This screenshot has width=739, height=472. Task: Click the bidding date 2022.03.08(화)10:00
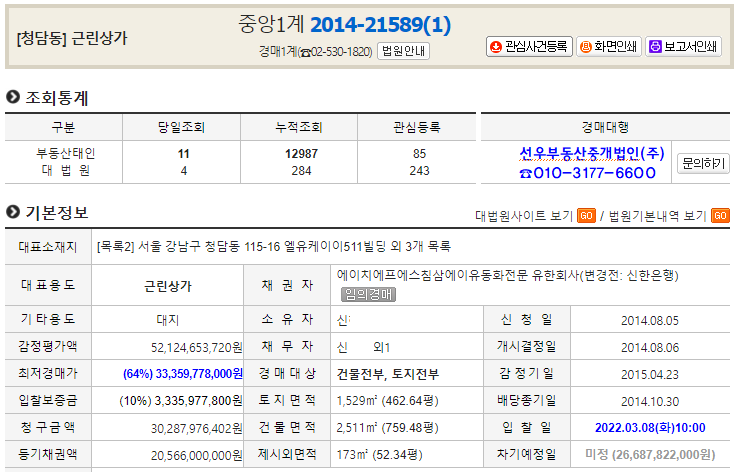(650, 428)
